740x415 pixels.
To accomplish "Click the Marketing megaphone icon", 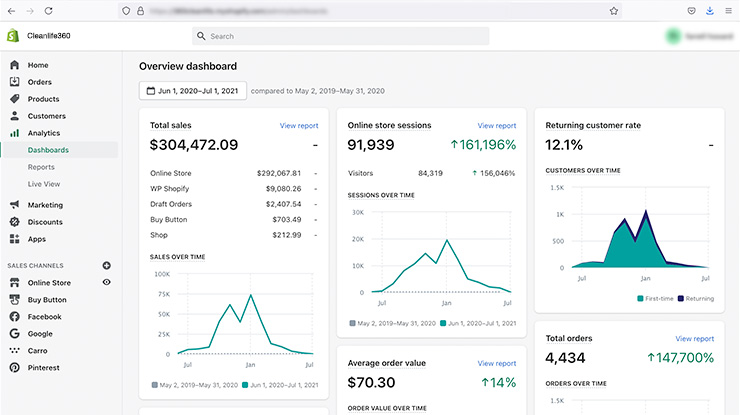I will click(14, 205).
